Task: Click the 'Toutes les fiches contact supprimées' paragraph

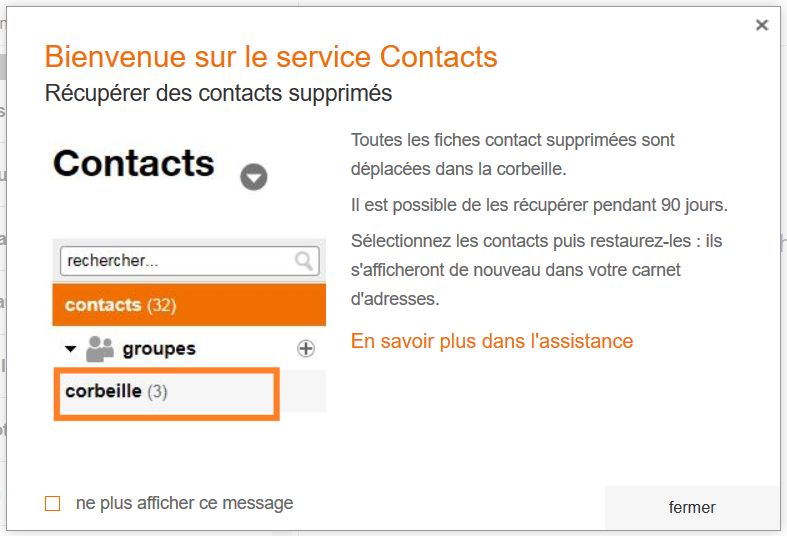Action: pos(513,152)
